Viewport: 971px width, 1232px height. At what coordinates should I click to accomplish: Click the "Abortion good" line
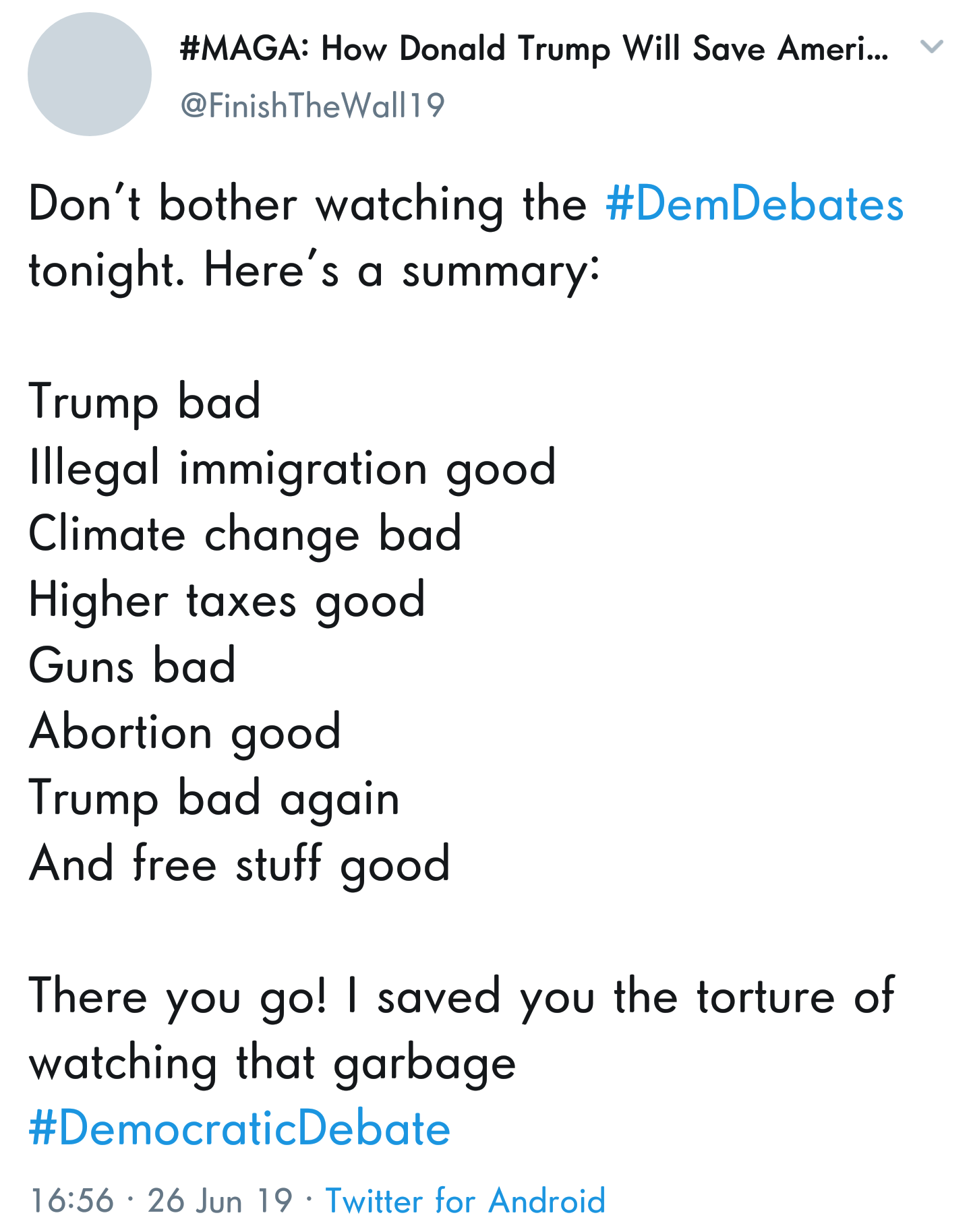click(x=185, y=732)
